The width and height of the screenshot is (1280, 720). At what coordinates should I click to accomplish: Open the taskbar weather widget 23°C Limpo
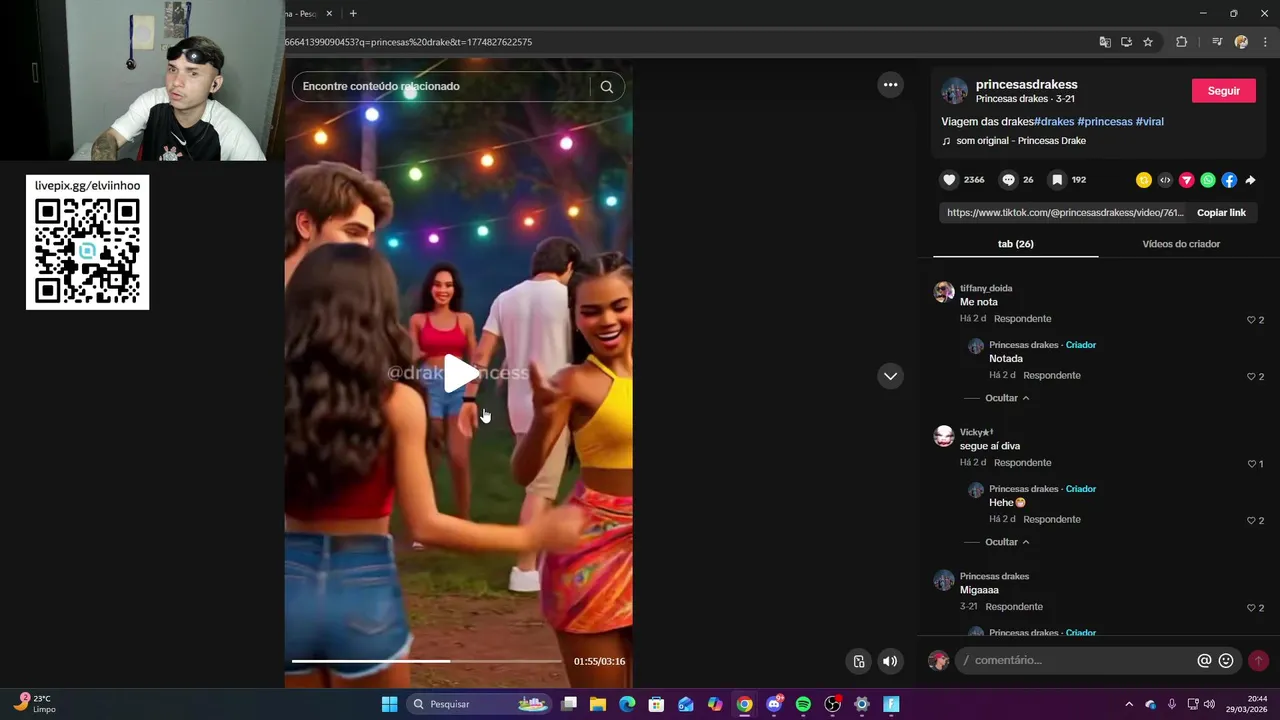tap(35, 704)
